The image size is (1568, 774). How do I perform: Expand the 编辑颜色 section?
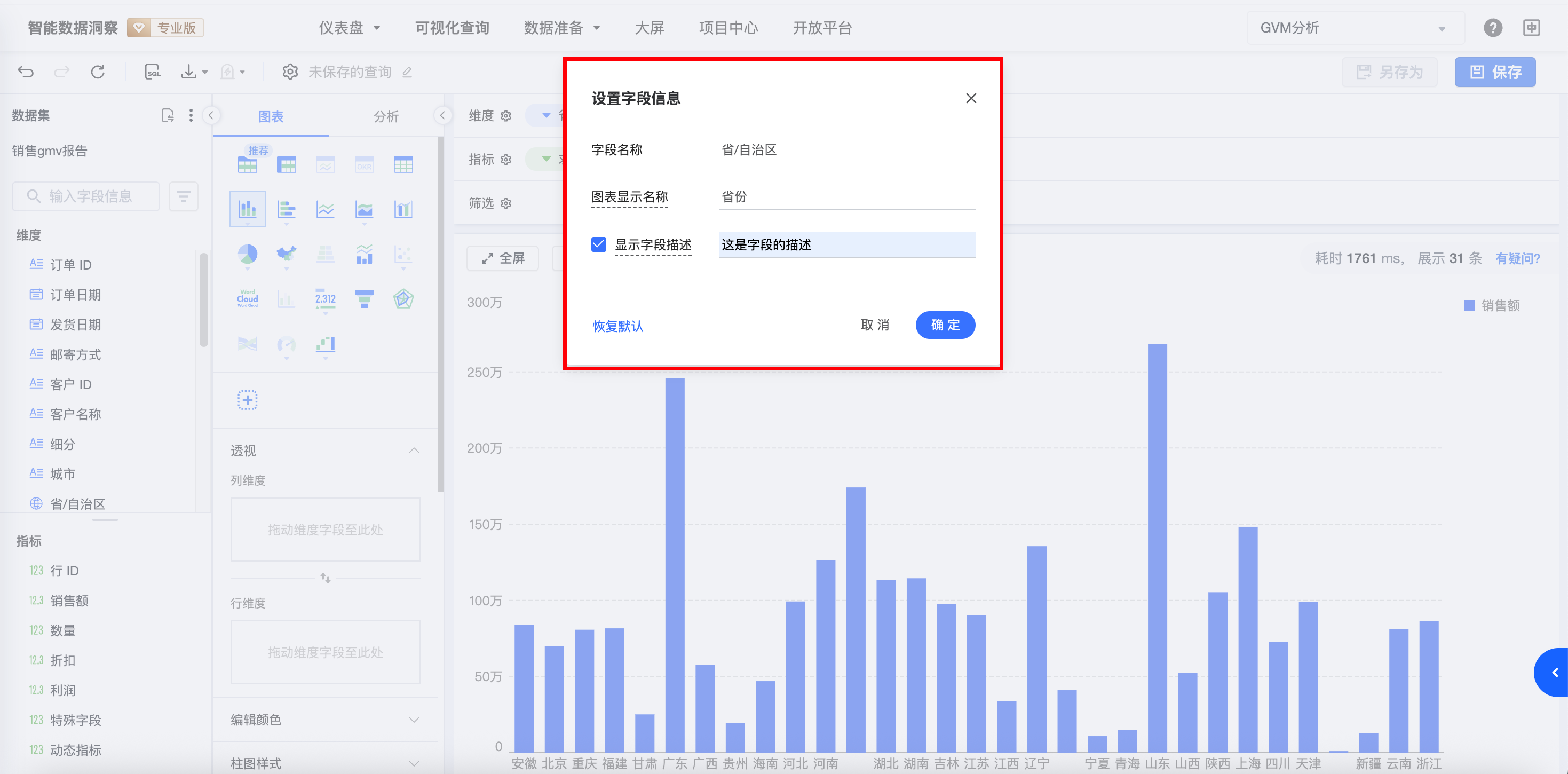coord(414,720)
